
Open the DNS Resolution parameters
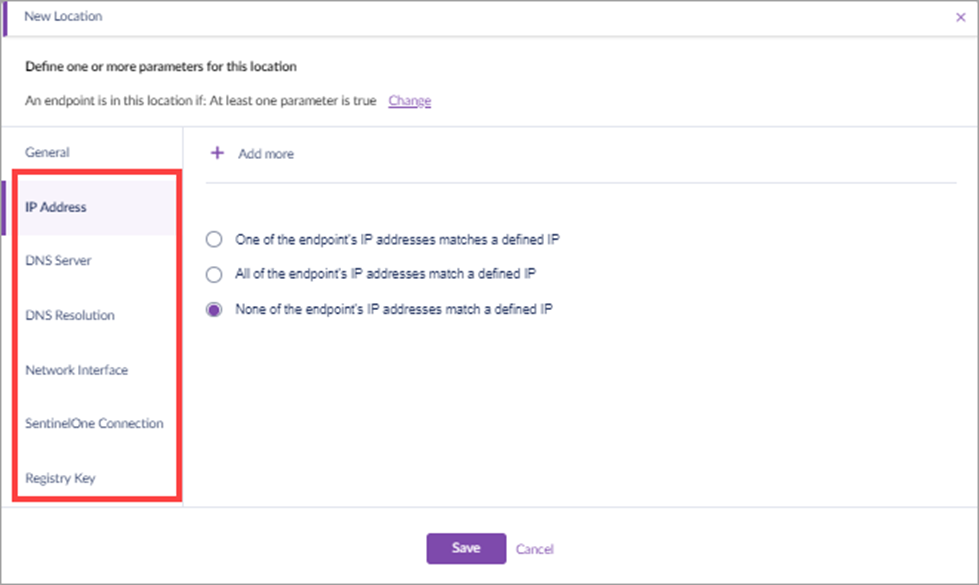click(70, 316)
